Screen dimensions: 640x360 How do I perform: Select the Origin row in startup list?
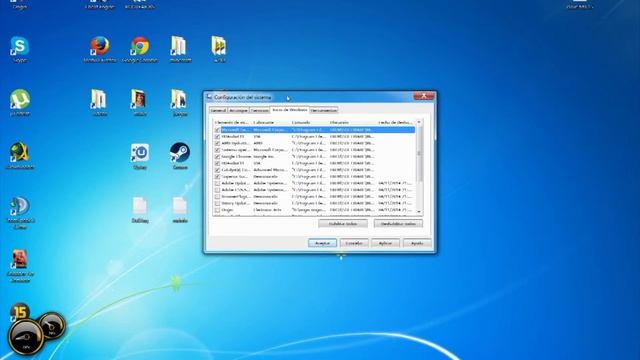[314, 210]
